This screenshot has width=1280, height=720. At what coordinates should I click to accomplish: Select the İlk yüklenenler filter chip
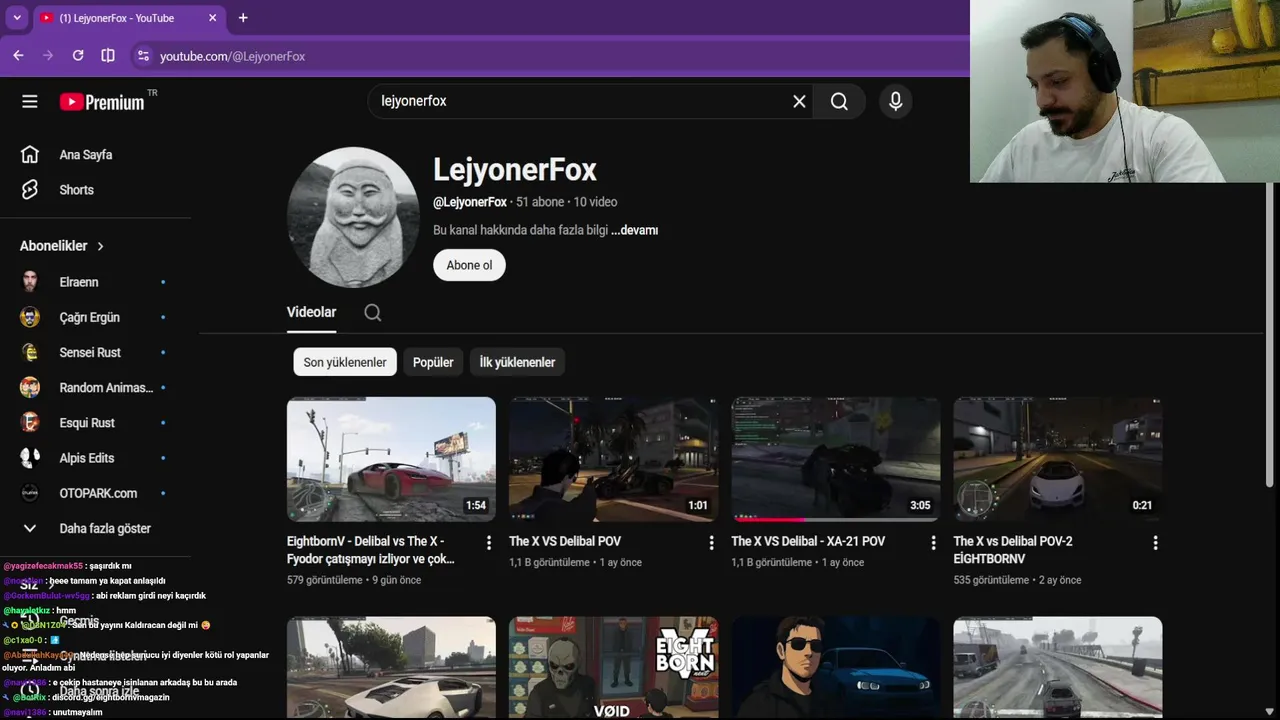click(517, 362)
